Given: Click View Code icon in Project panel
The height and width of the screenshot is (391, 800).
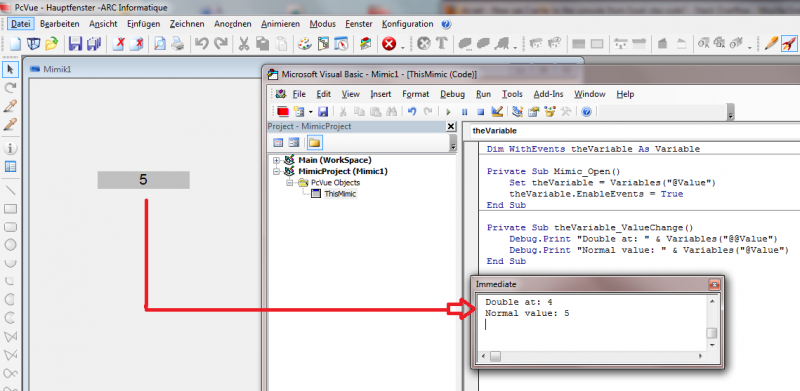Looking at the screenshot, I should click(278, 142).
